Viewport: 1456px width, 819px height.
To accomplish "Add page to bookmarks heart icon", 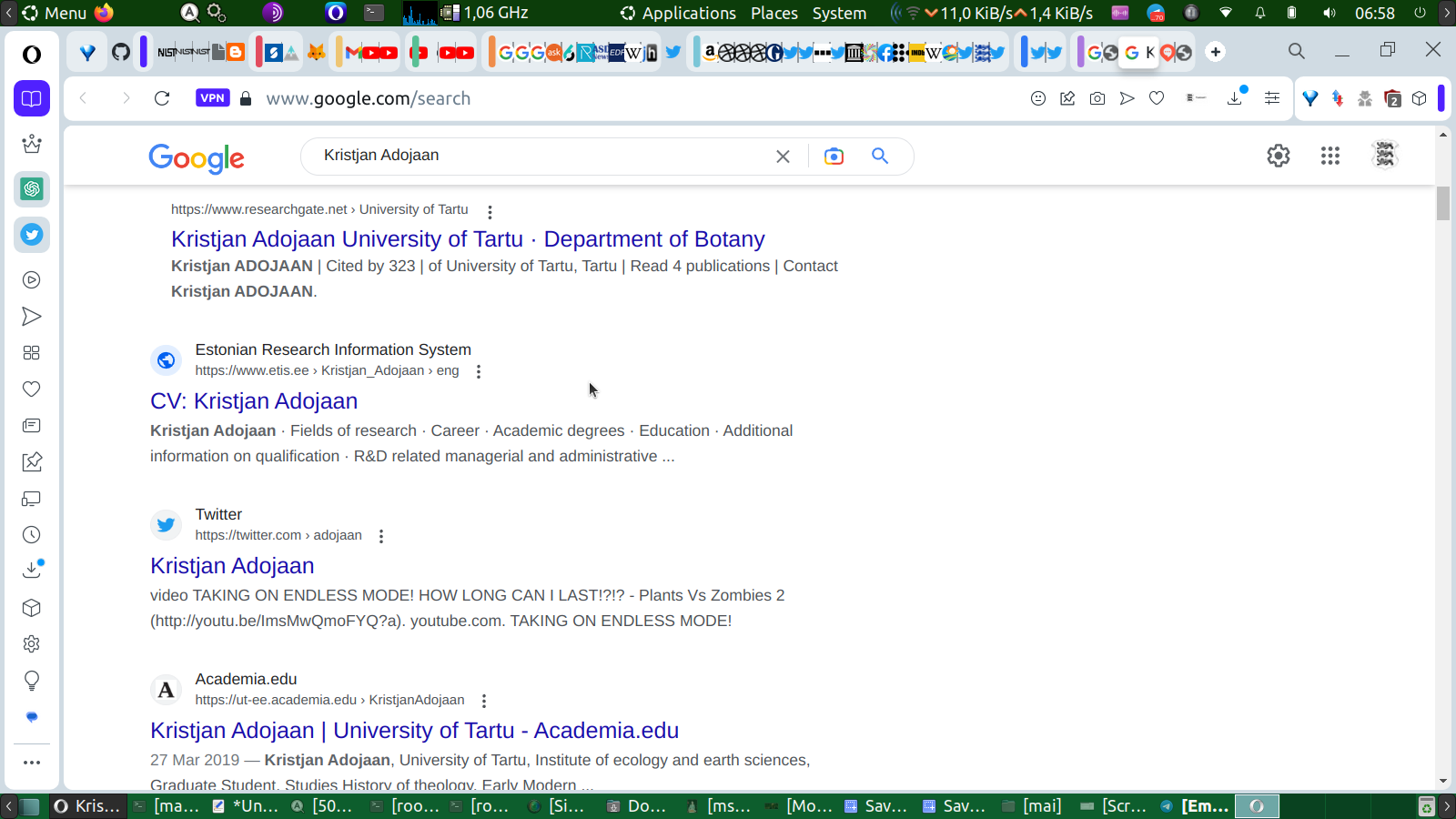I will point(1157,98).
